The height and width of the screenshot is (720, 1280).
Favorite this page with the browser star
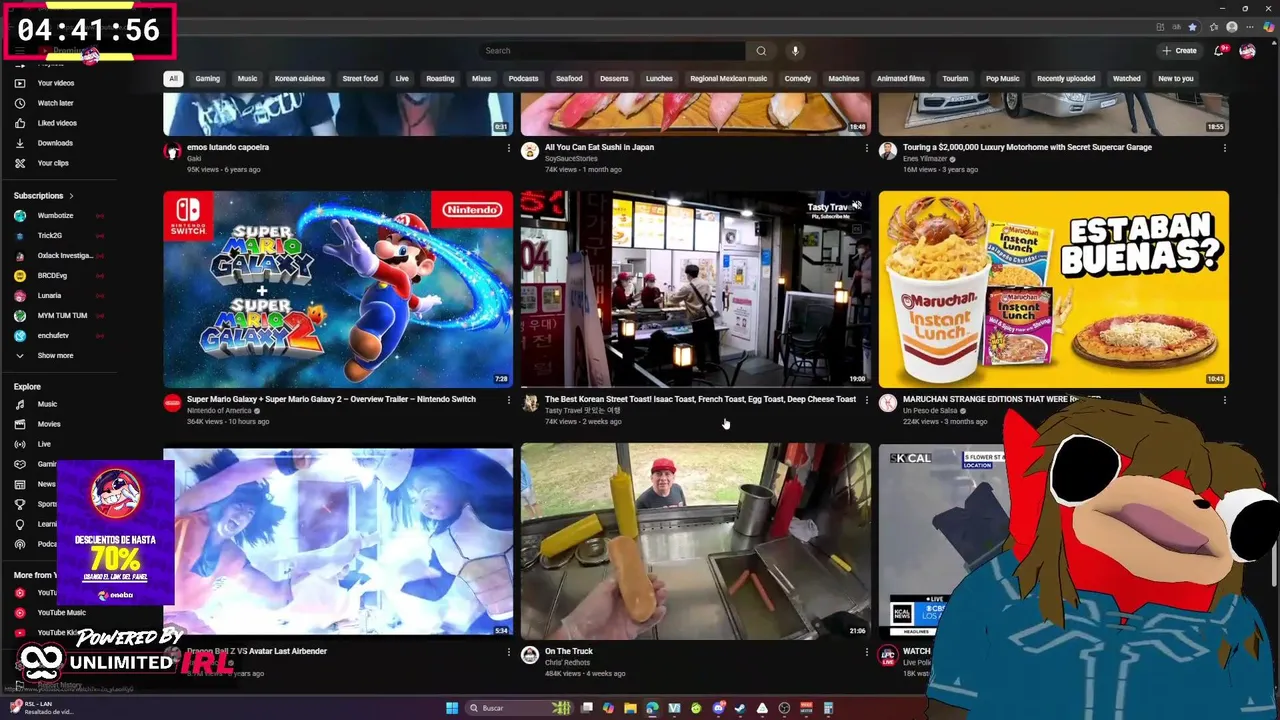click(x=1192, y=27)
